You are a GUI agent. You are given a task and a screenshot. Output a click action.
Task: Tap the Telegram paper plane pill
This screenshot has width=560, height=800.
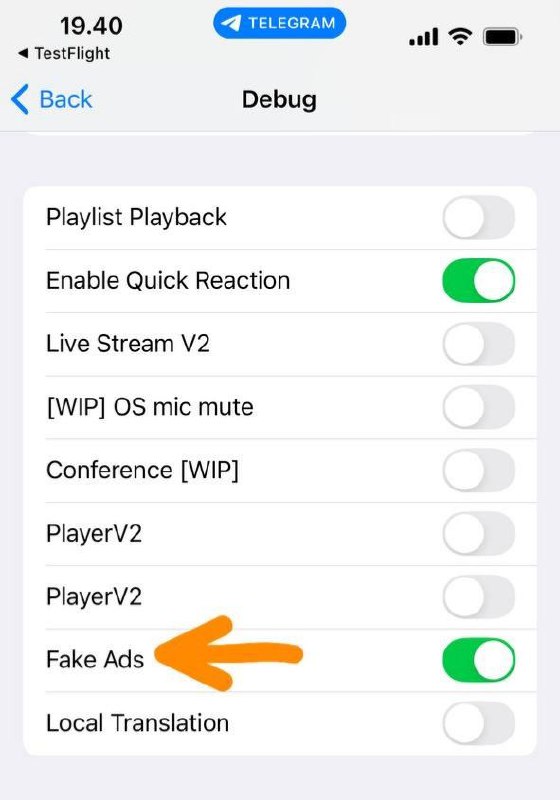[279, 23]
